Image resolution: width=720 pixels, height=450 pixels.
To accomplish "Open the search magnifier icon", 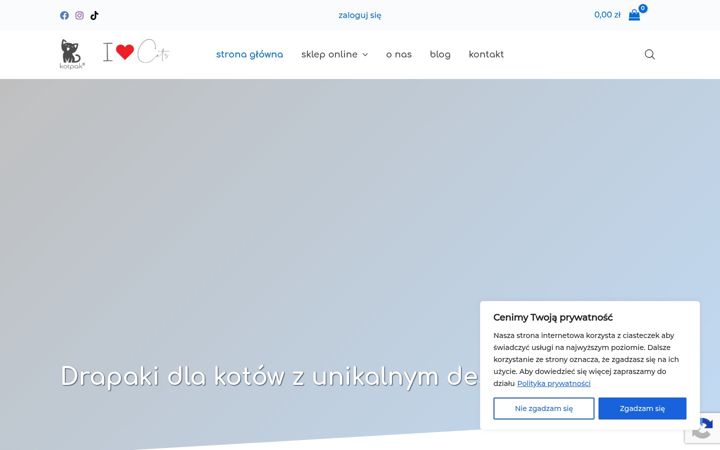I will pyautogui.click(x=649, y=54).
